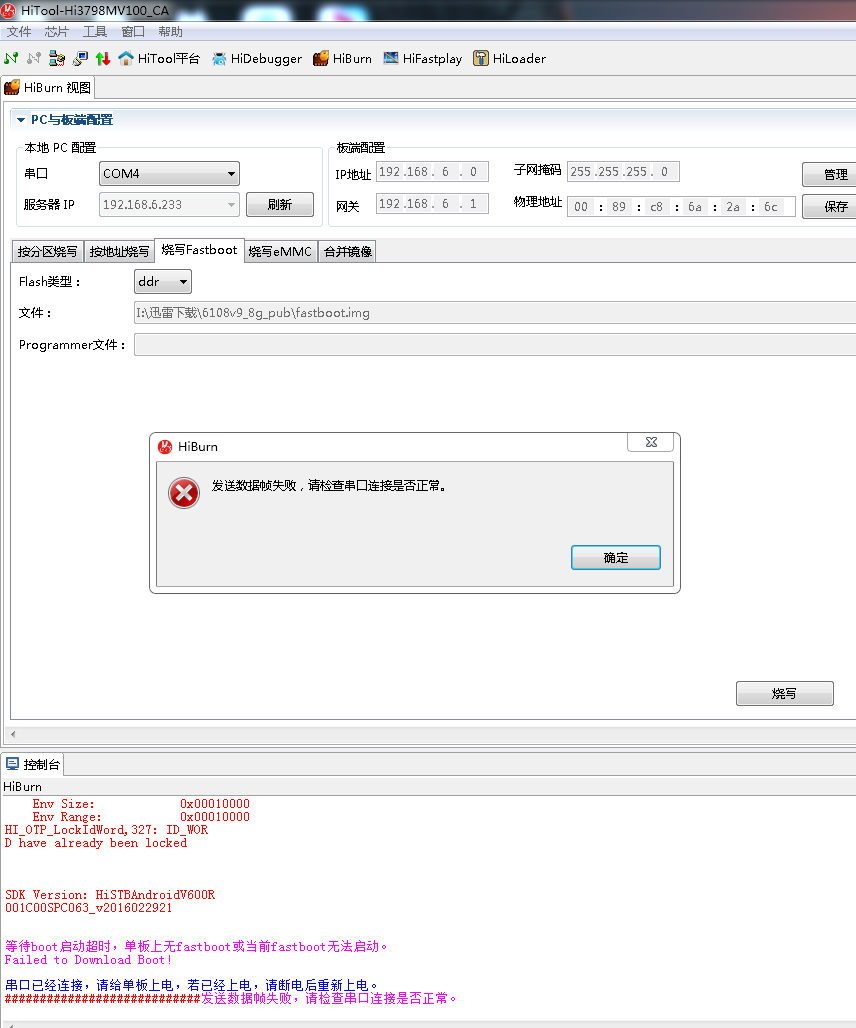Select the 控制台 console tab

point(33,764)
